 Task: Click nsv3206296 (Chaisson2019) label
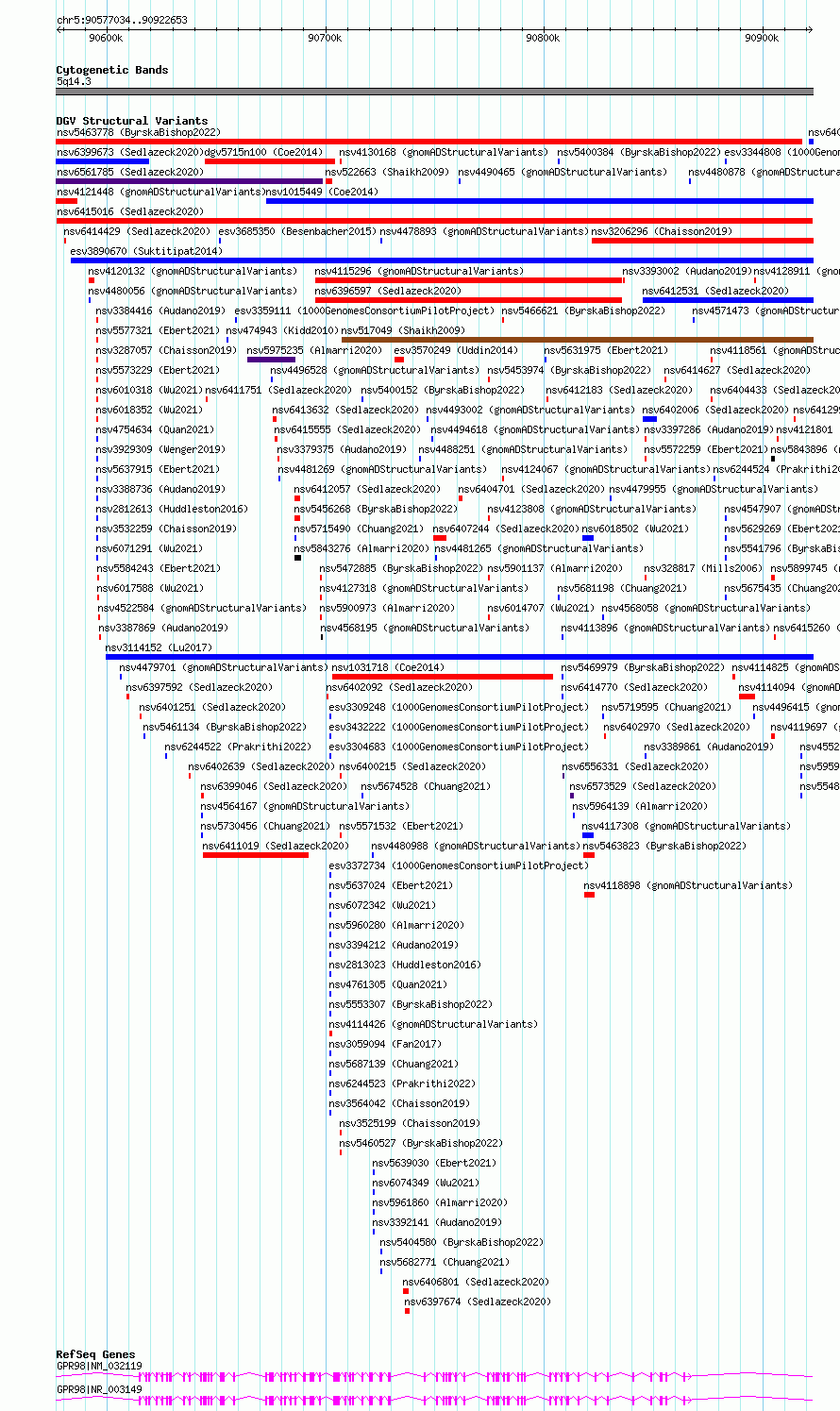coord(662,232)
